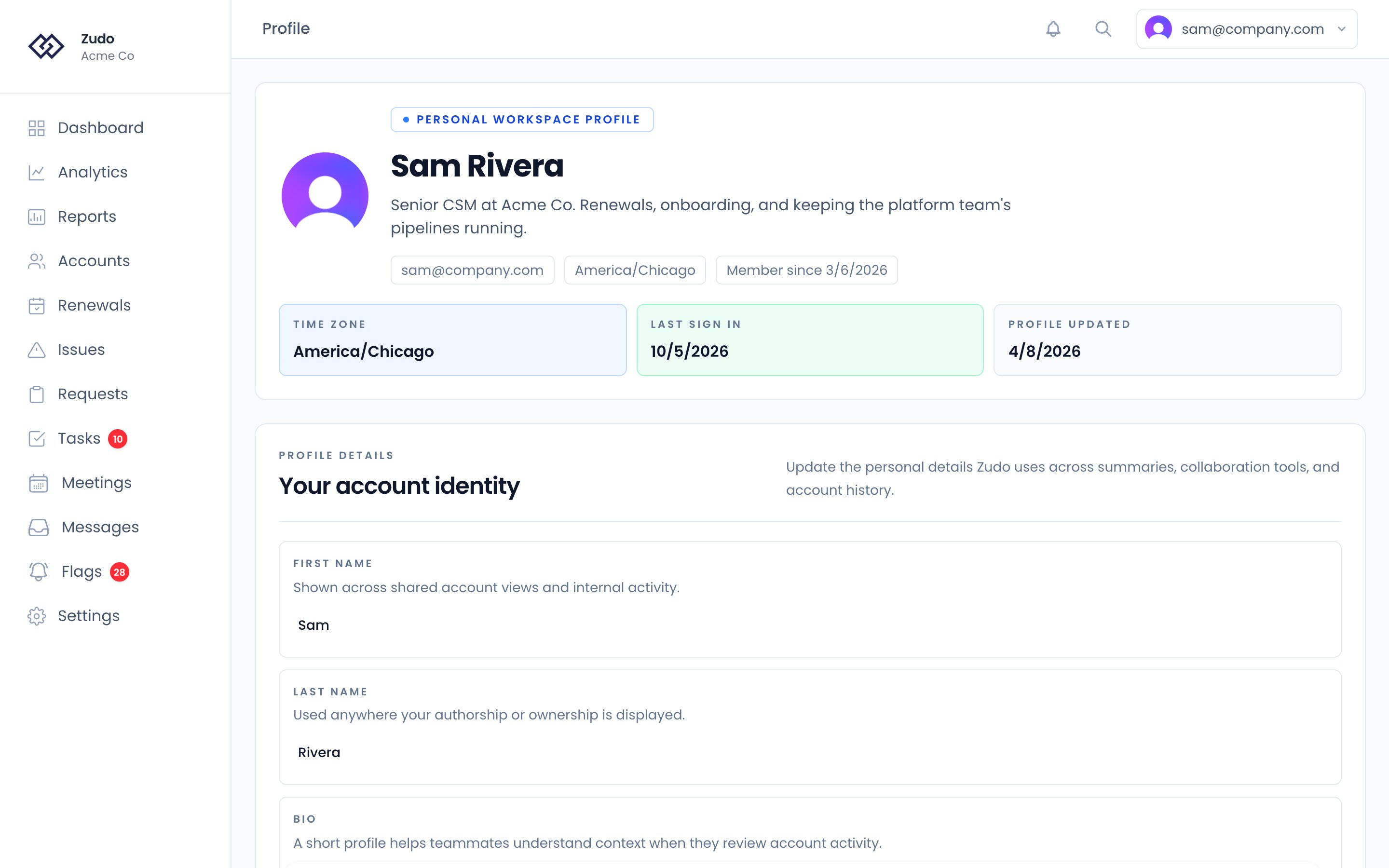The image size is (1389, 868).
Task: Click the Last Name field containing Rivera
Action: pyautogui.click(x=809, y=753)
